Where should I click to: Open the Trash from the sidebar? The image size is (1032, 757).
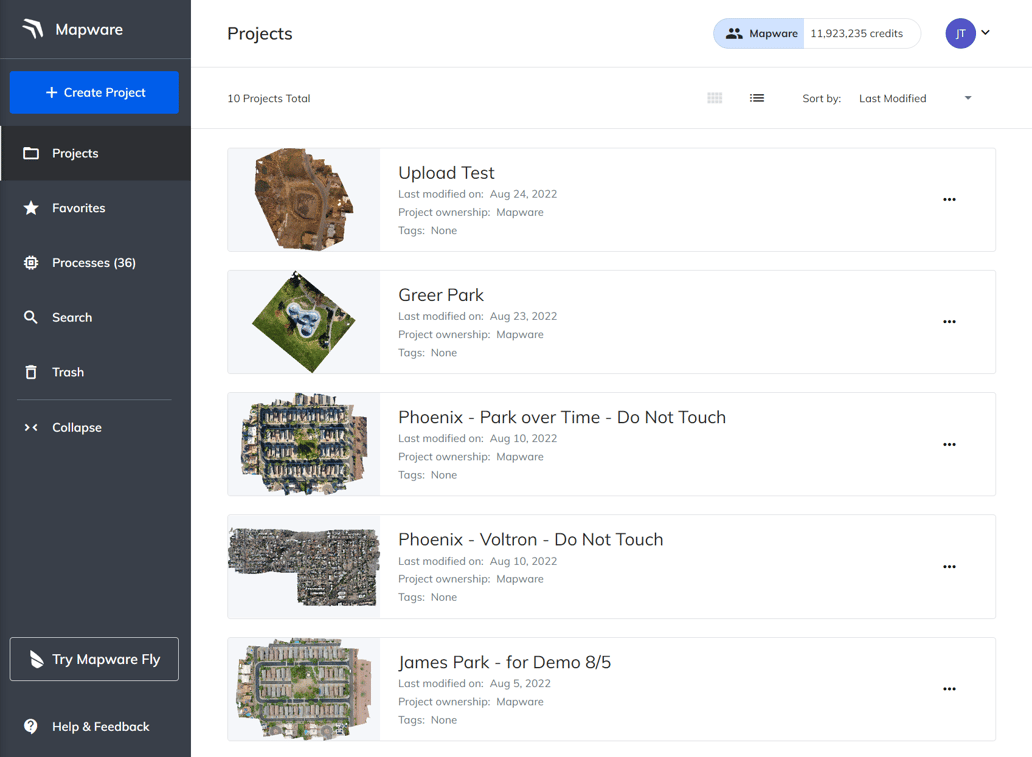click(67, 371)
